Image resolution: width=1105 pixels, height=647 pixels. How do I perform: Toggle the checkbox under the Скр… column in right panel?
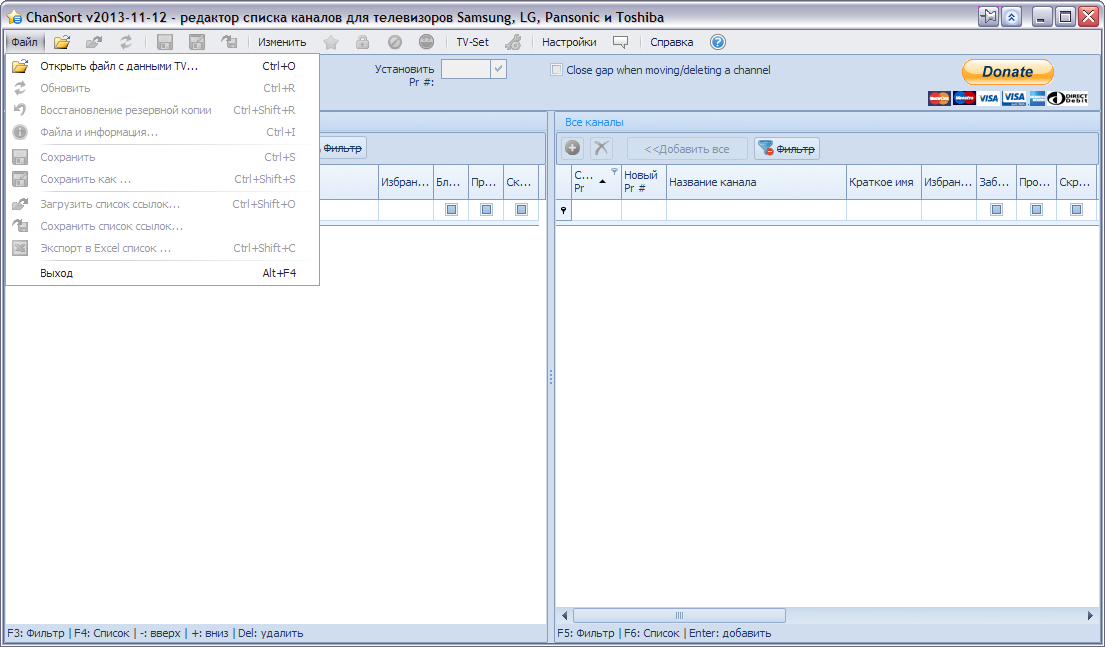(1076, 210)
